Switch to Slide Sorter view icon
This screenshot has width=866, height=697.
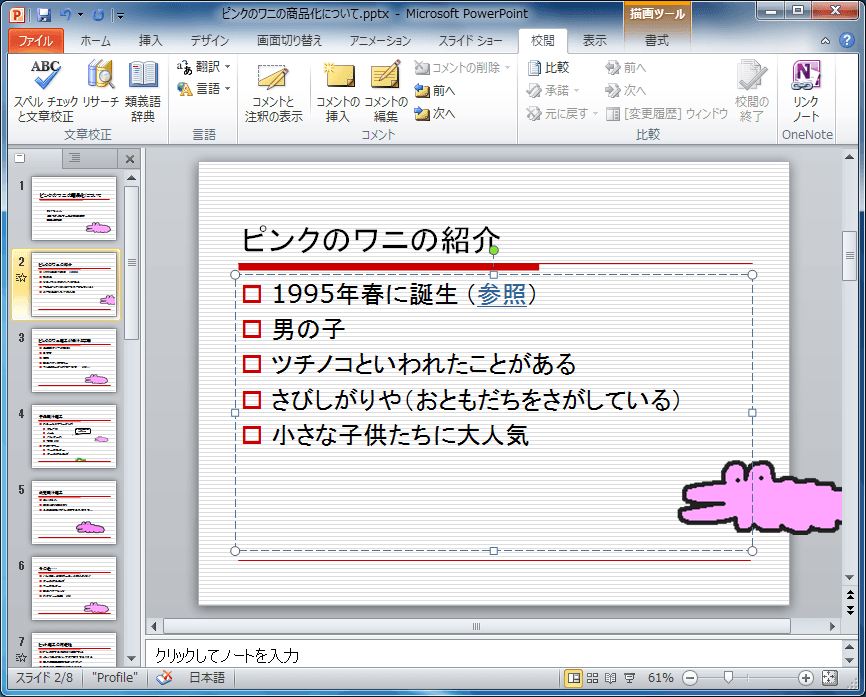pyautogui.click(x=592, y=678)
